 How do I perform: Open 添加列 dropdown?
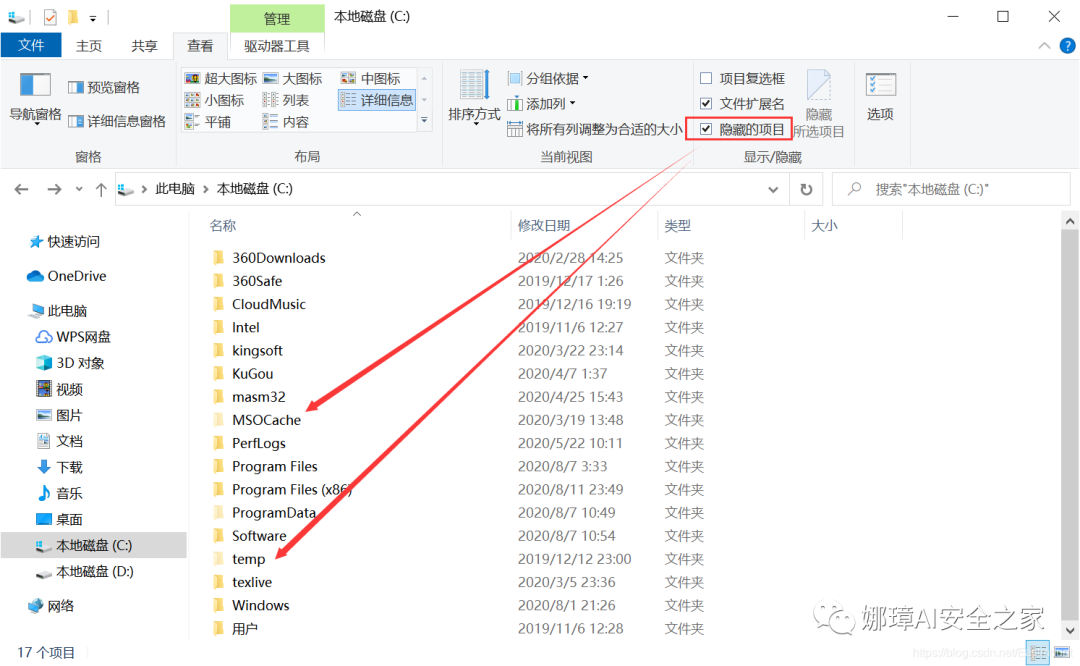[x=541, y=104]
